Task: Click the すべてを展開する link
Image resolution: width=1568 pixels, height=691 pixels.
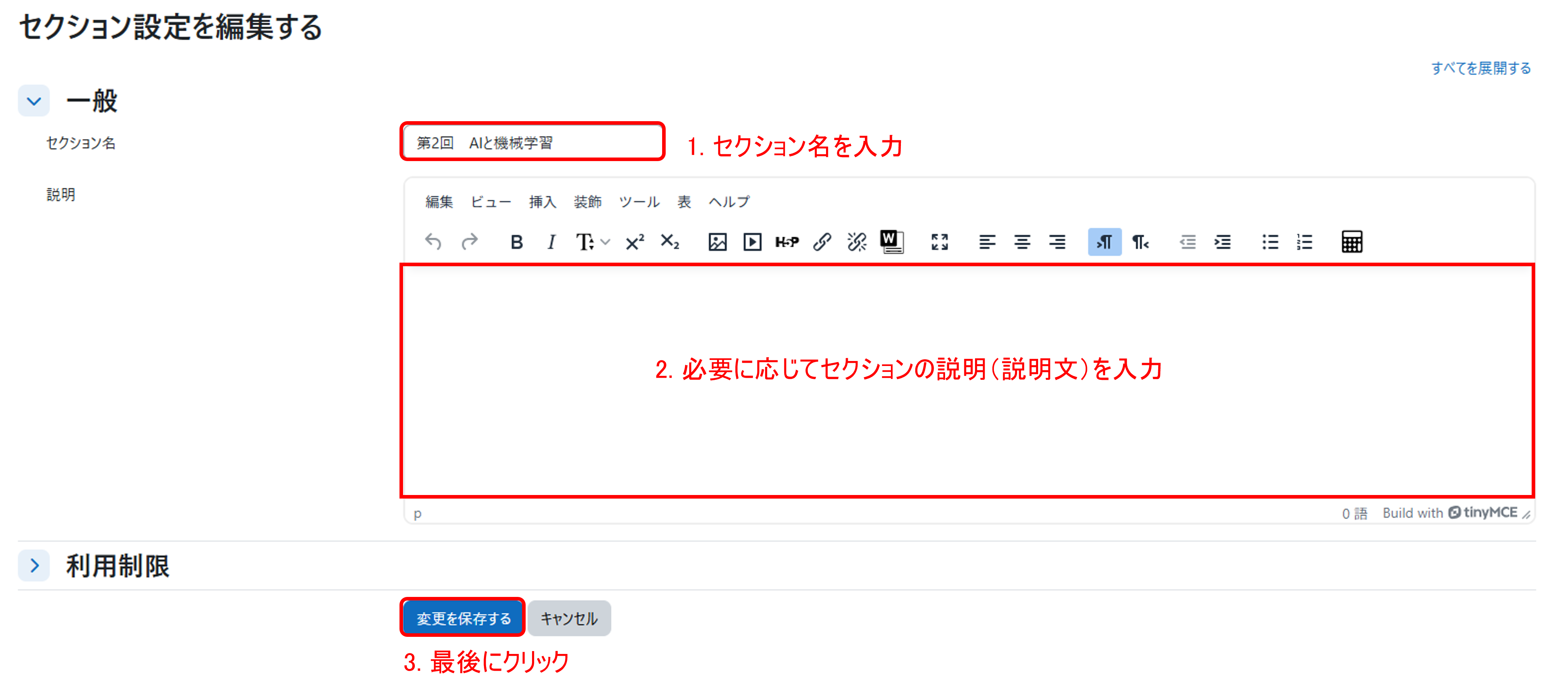Action: coord(1480,68)
